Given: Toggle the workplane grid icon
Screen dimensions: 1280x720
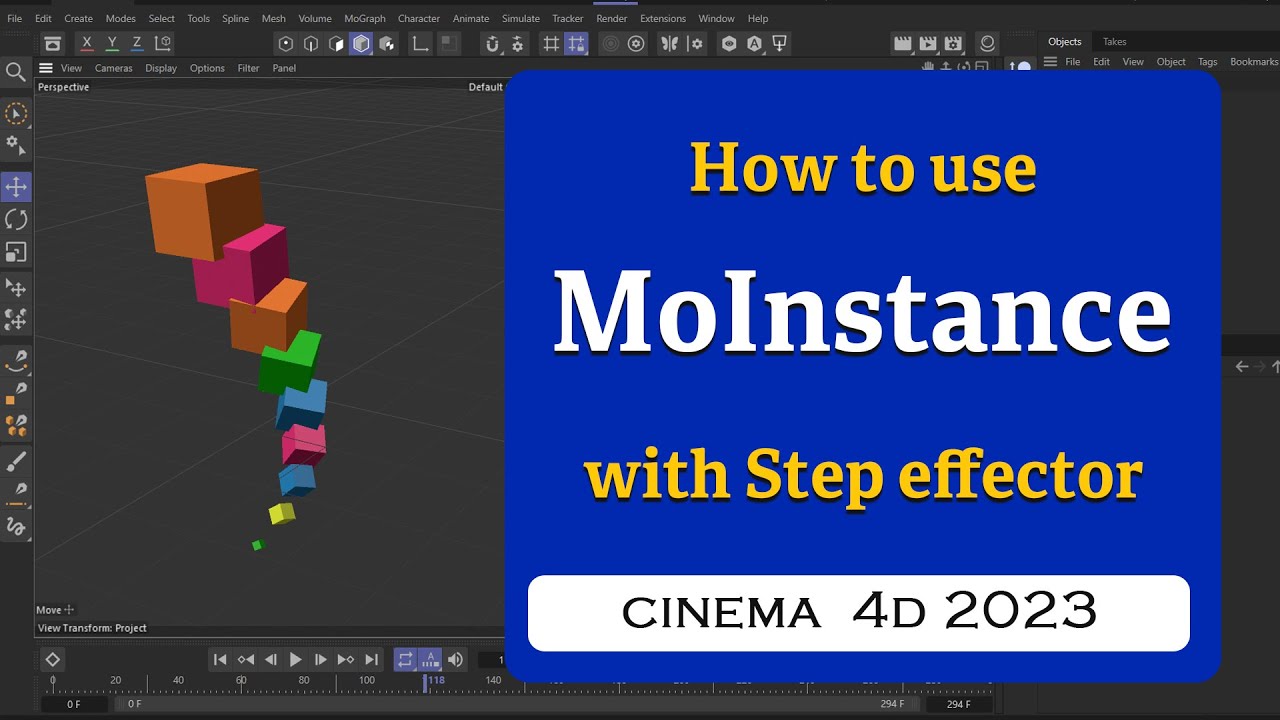Looking at the screenshot, I should click(551, 43).
